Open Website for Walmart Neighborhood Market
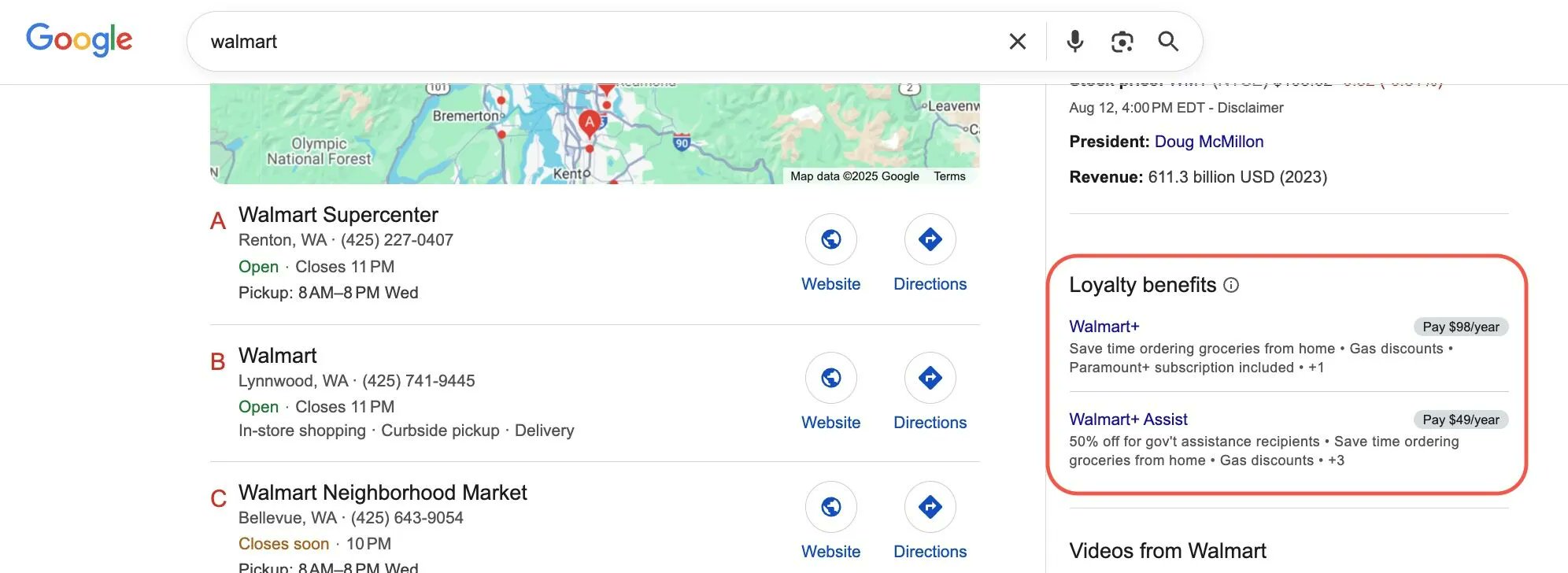 tap(830, 507)
